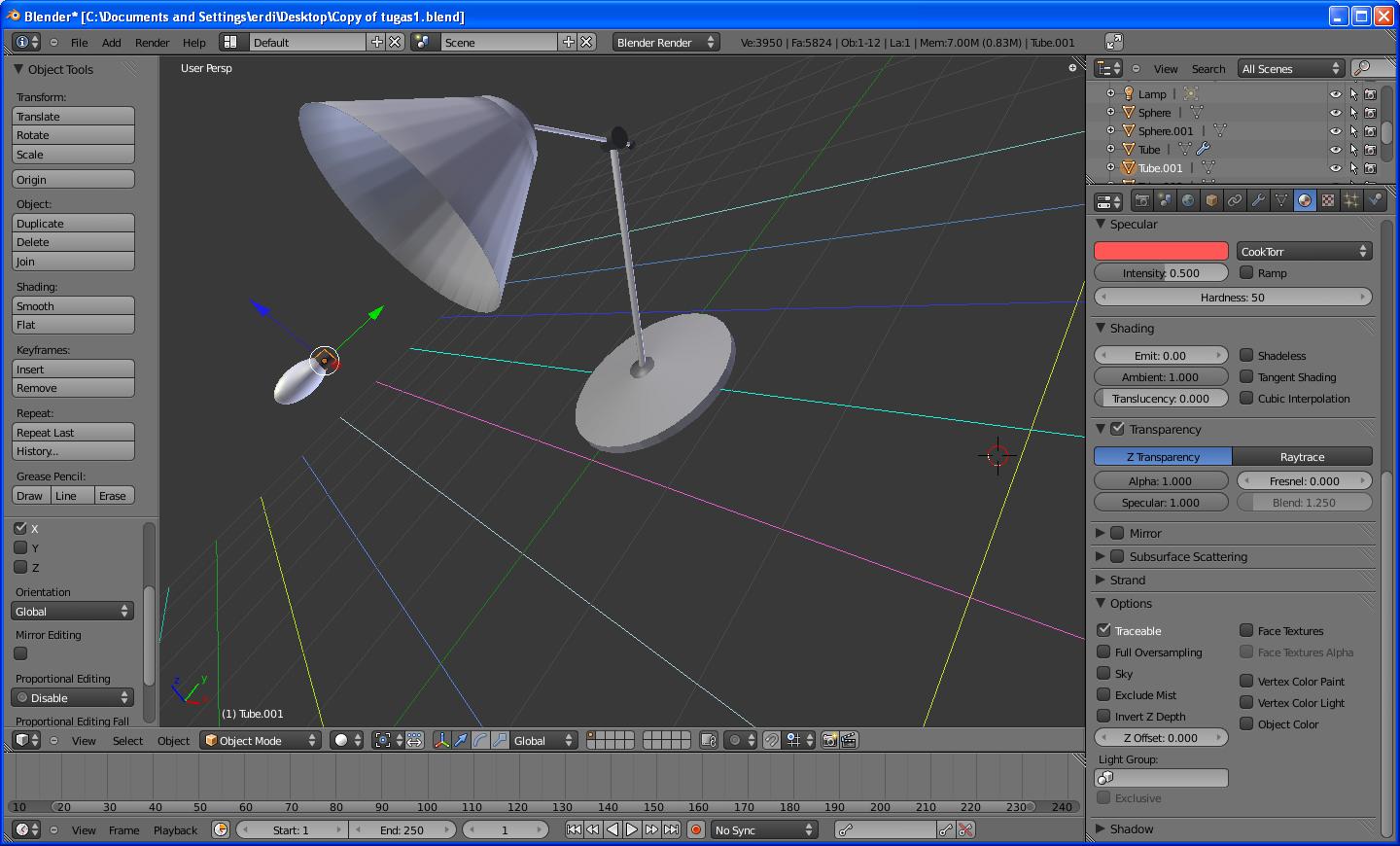
Task: Open the Physics properties tab icon
Action: 1375,200
